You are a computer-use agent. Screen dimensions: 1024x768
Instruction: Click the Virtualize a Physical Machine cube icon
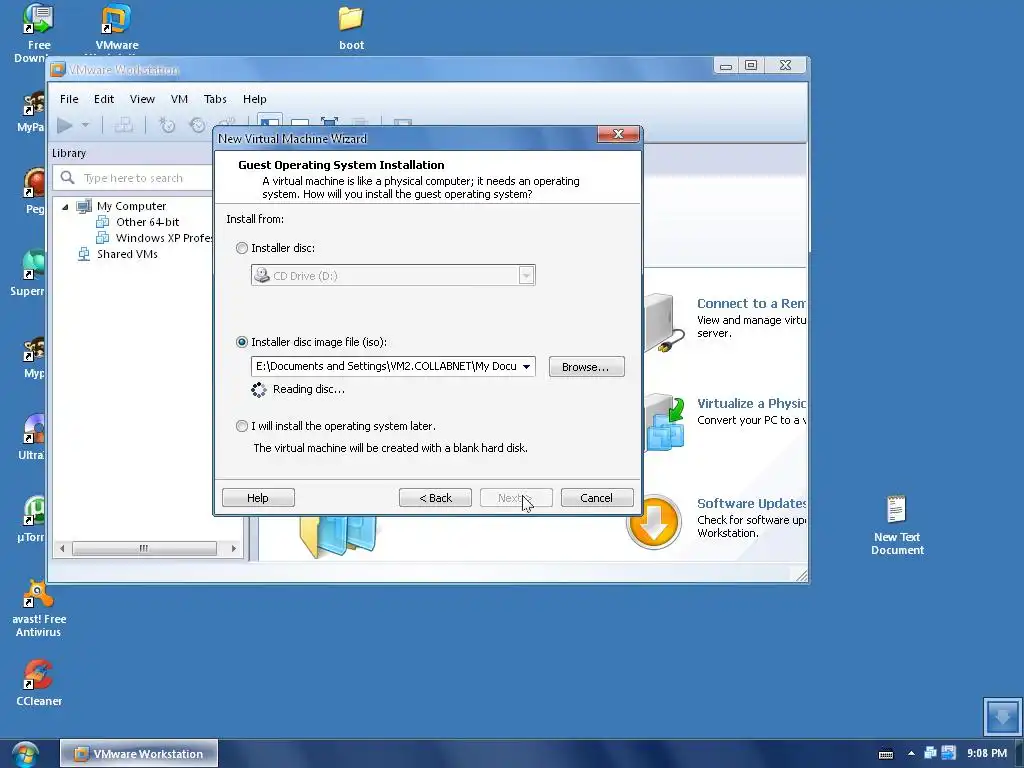pos(664,423)
